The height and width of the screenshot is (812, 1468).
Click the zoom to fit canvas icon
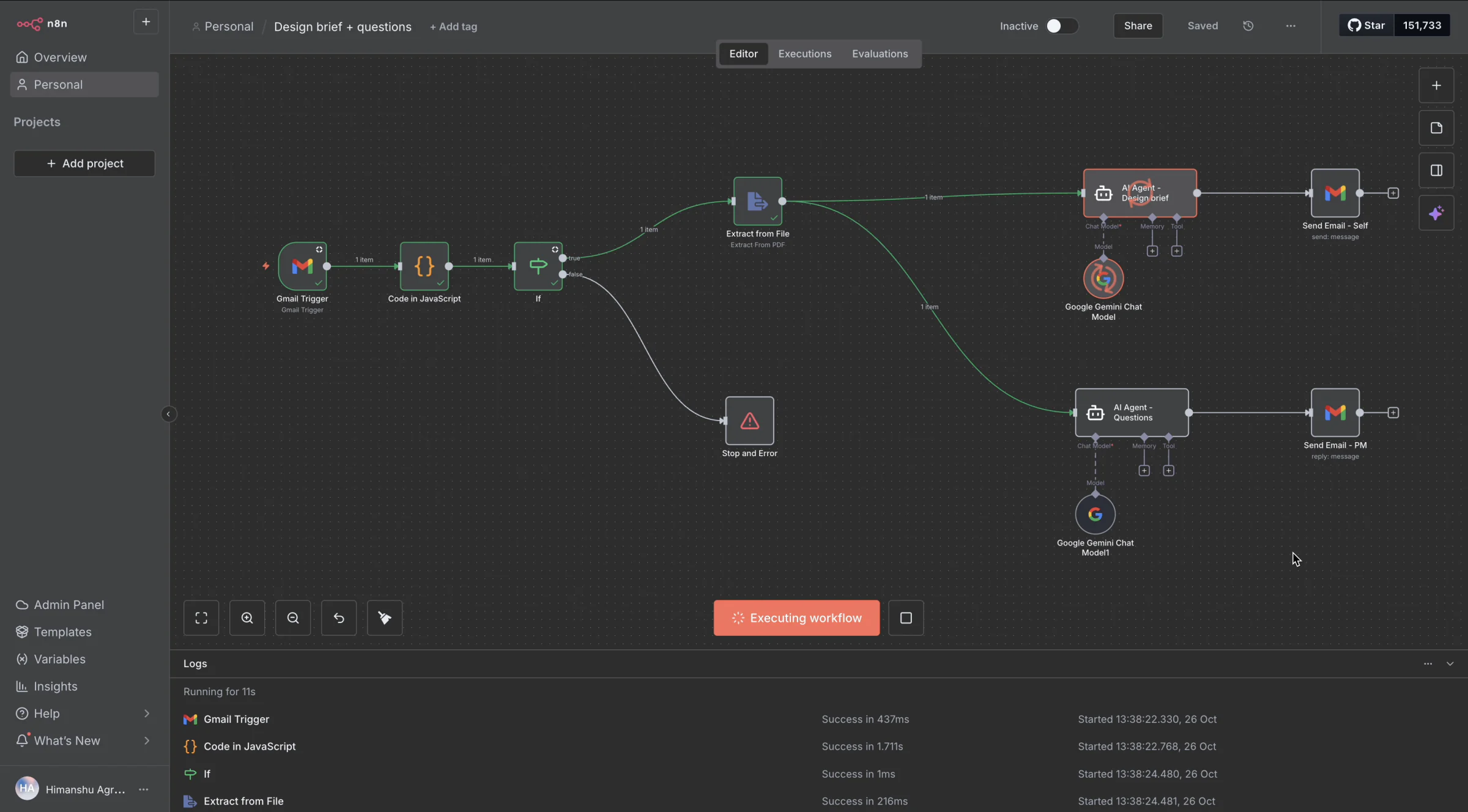click(x=201, y=618)
